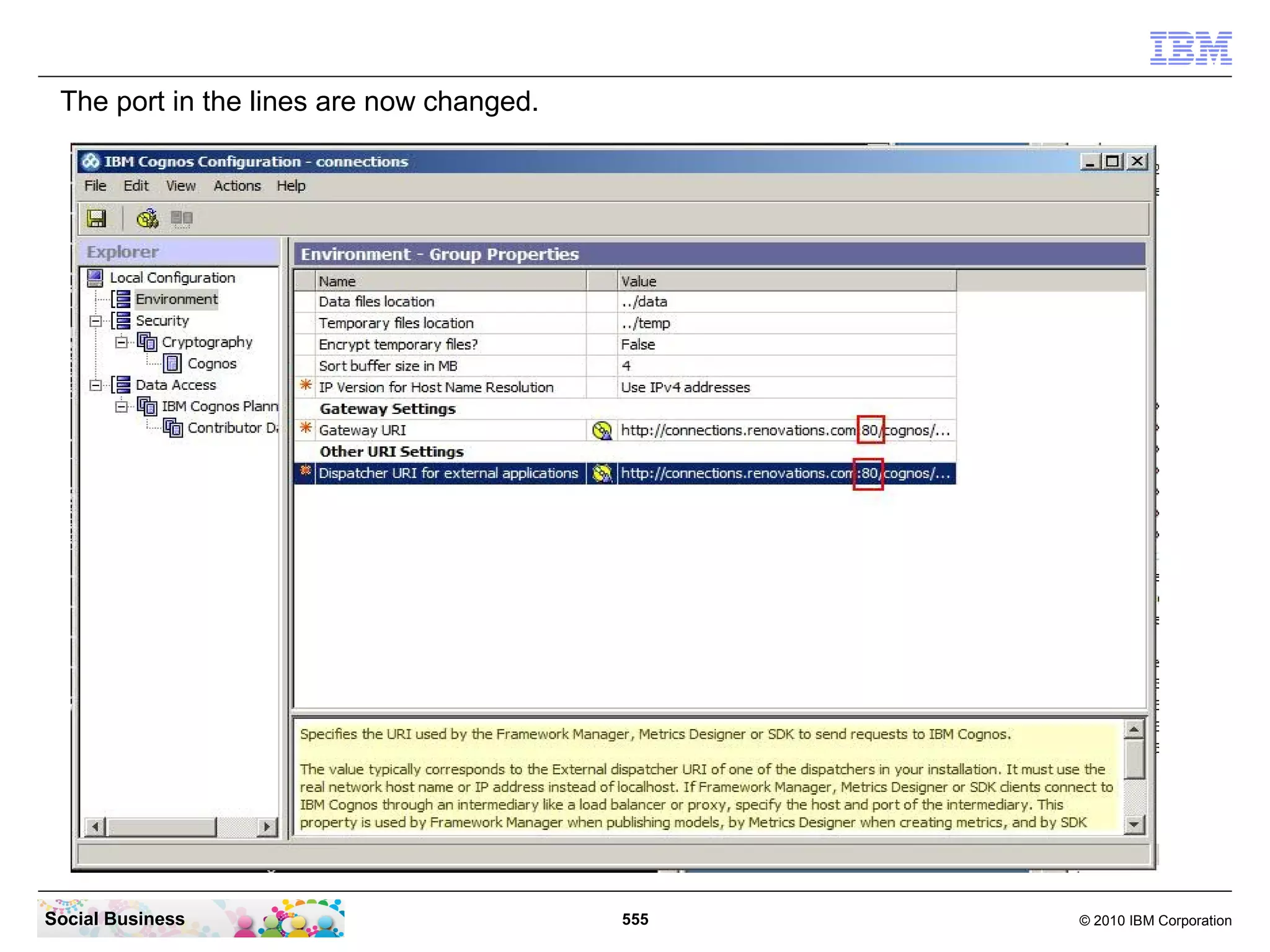Click the Gateway URI value field
1270x952 pixels.
786,430
